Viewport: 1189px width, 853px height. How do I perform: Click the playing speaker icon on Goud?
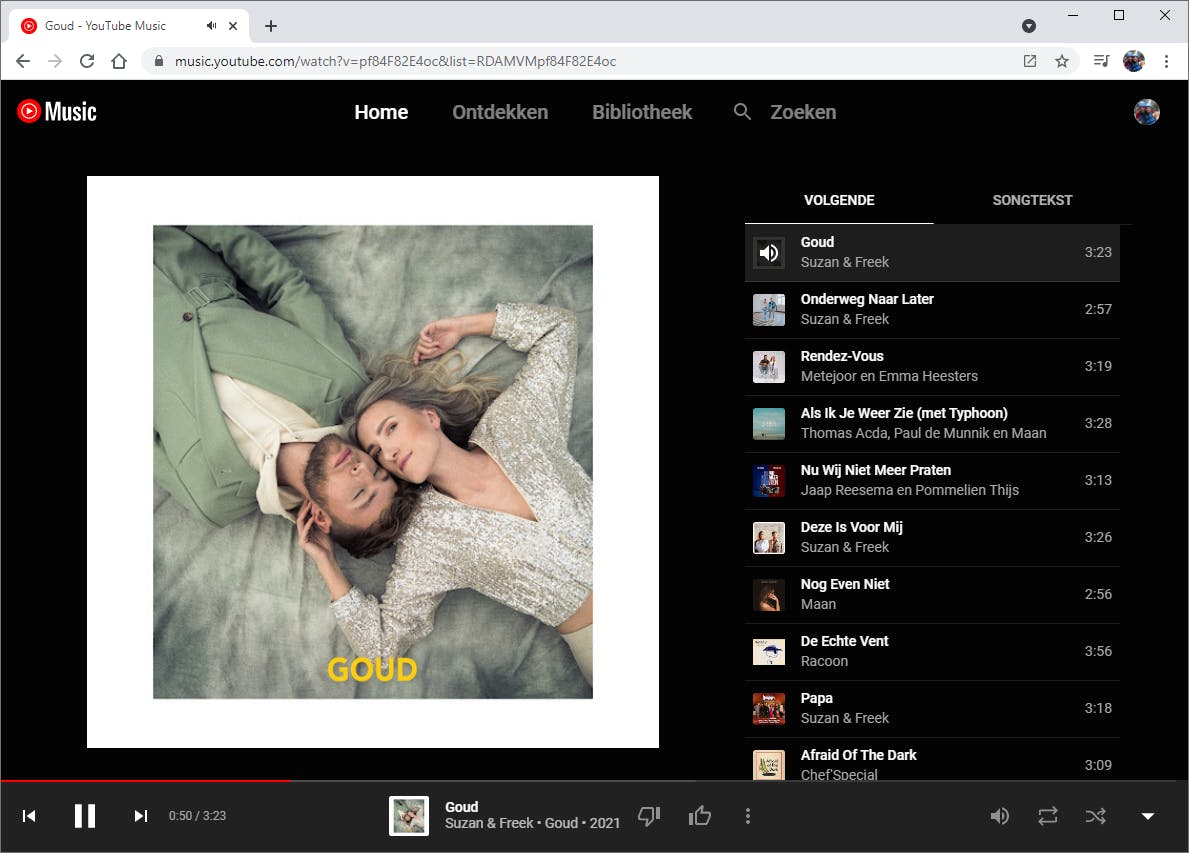768,252
